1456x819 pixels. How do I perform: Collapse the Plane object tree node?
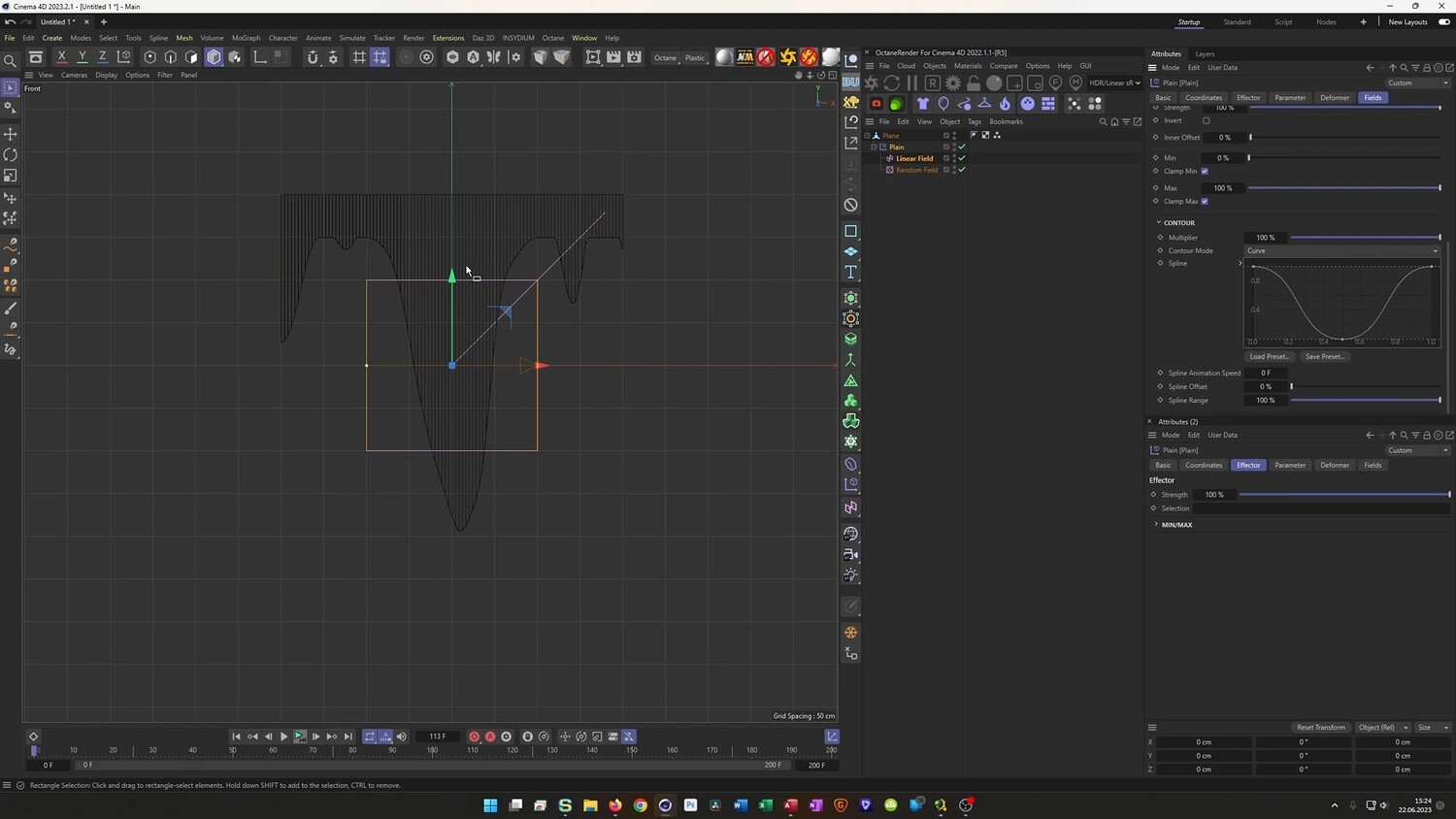[867, 136]
